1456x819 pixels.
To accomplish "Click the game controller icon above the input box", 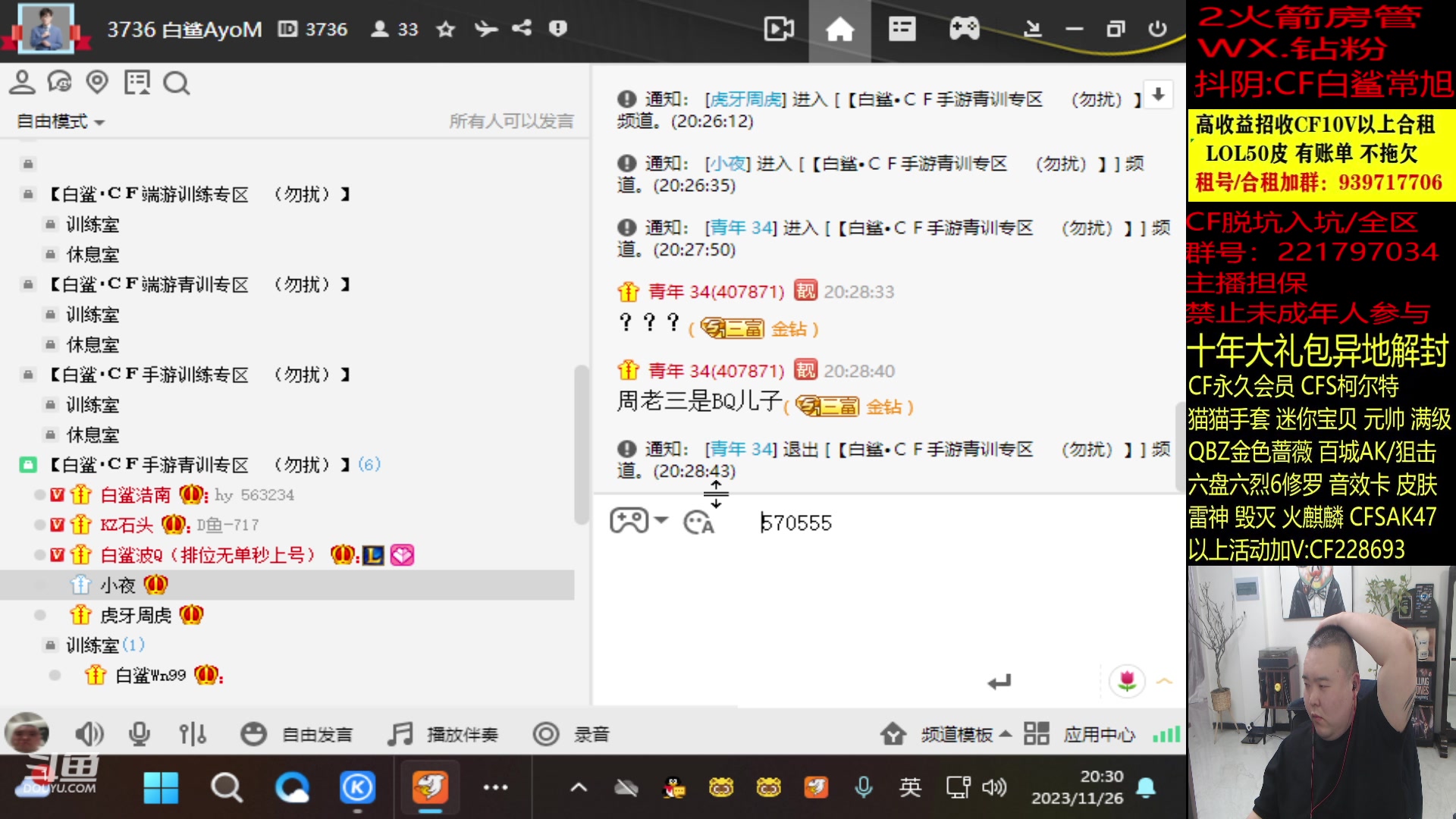I will [x=629, y=520].
